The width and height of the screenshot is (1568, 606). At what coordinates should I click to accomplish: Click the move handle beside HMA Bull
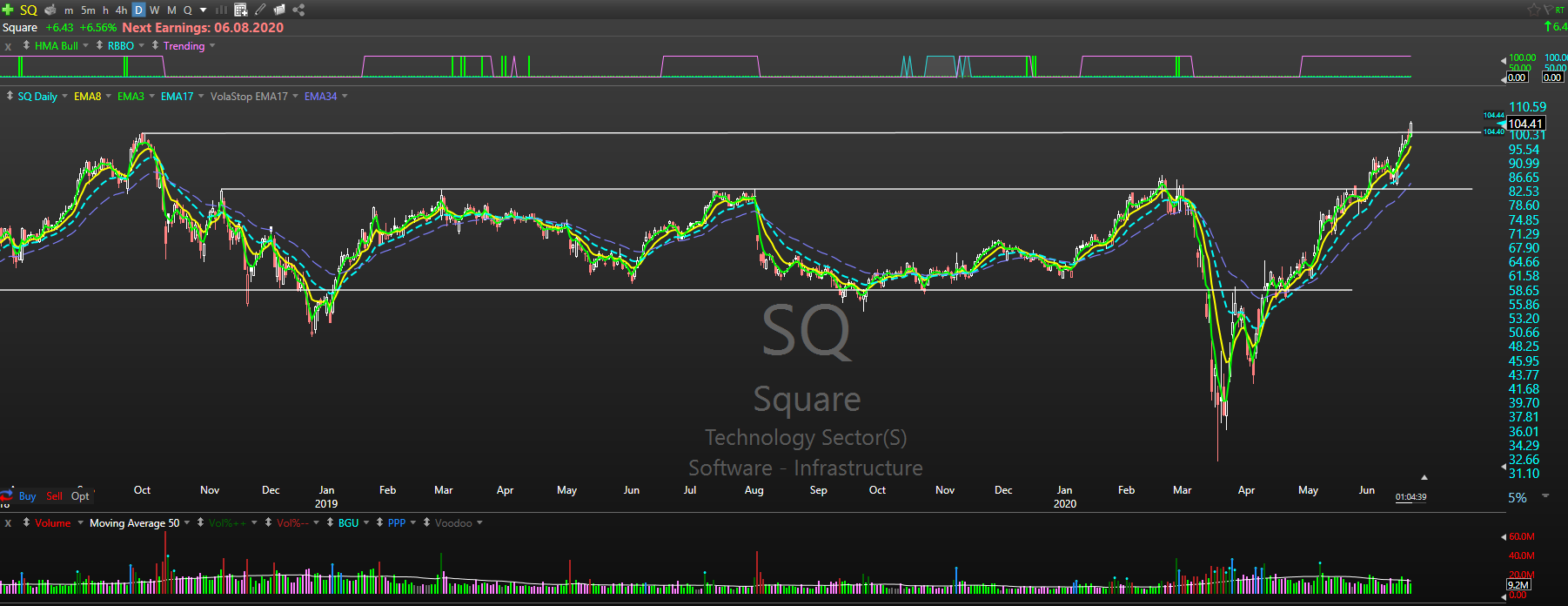26,45
